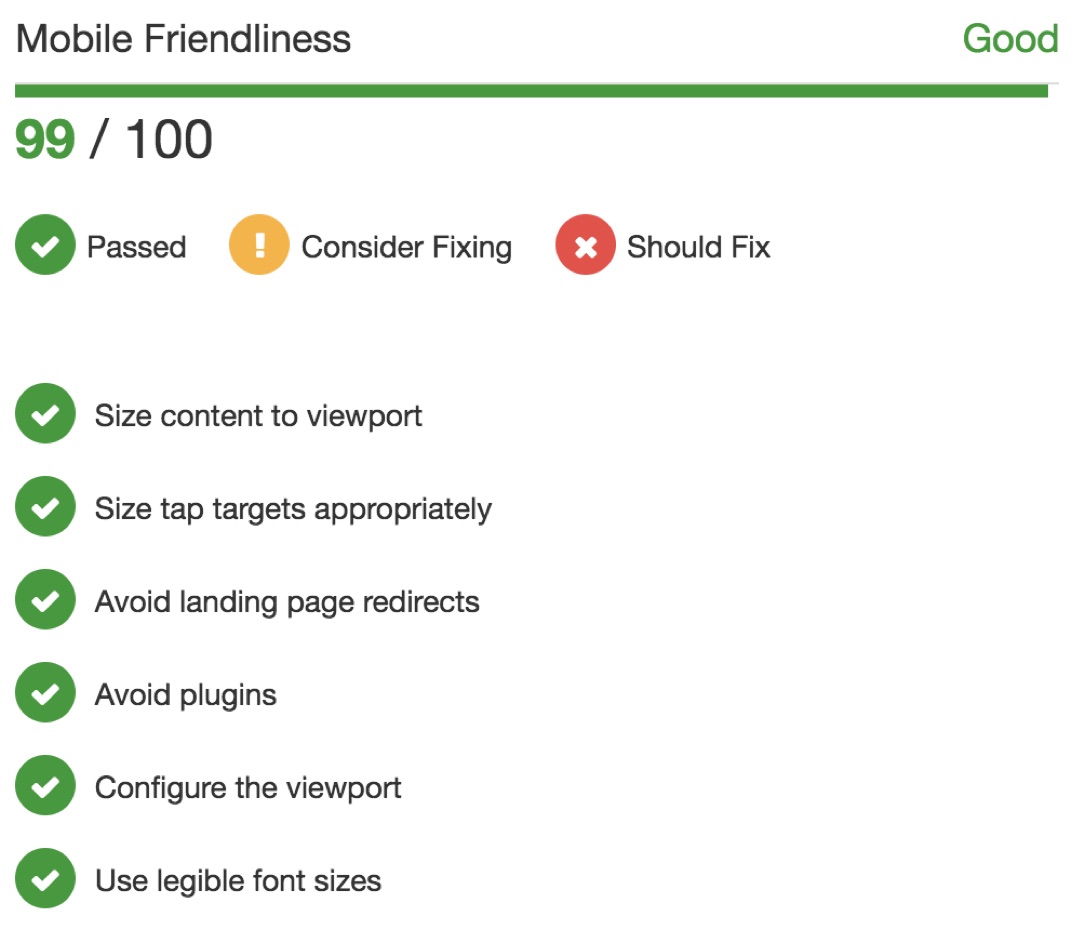Click checkmark icon beside Avoid plugins
1073x935 pixels.
tap(45, 693)
